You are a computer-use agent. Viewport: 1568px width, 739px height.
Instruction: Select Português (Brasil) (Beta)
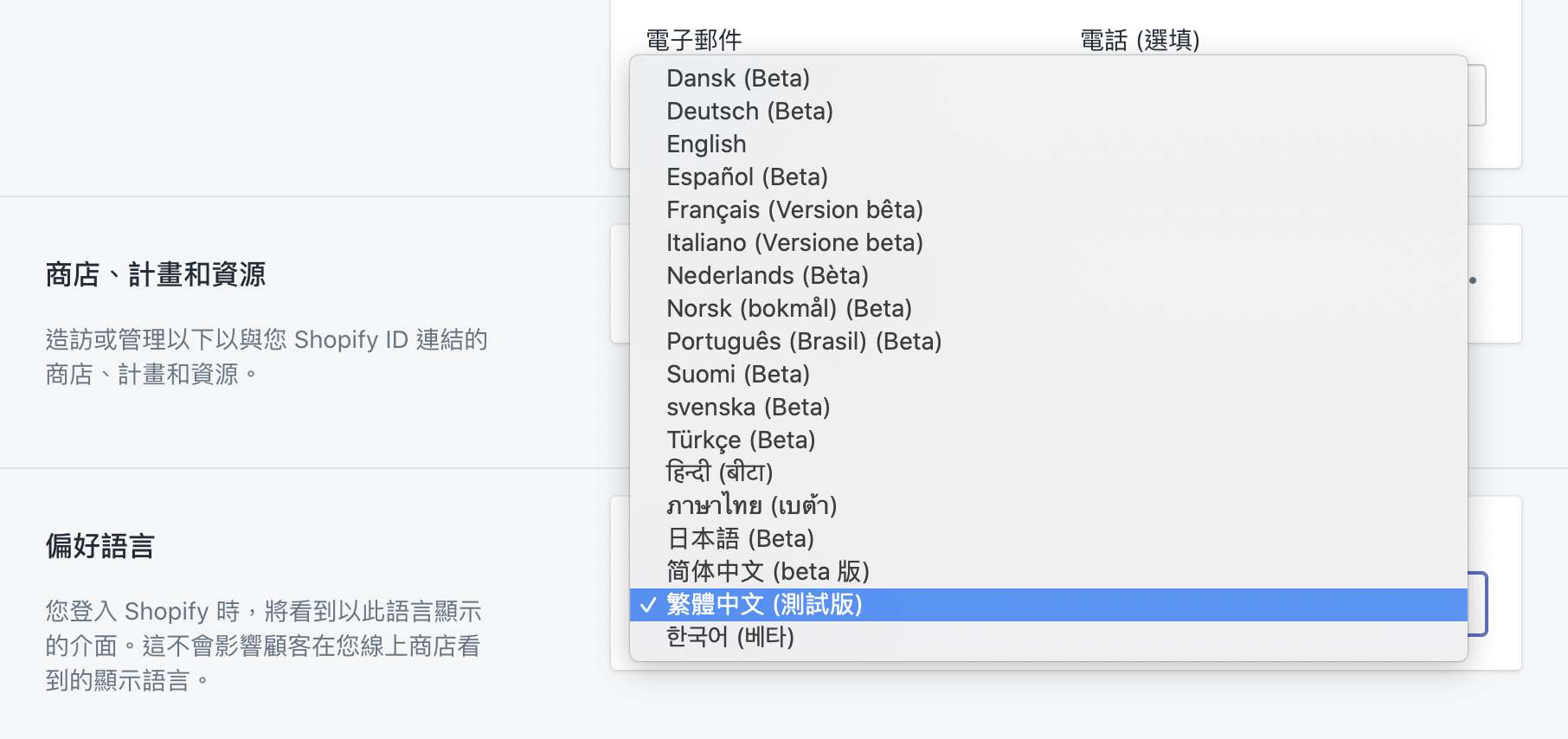point(803,342)
